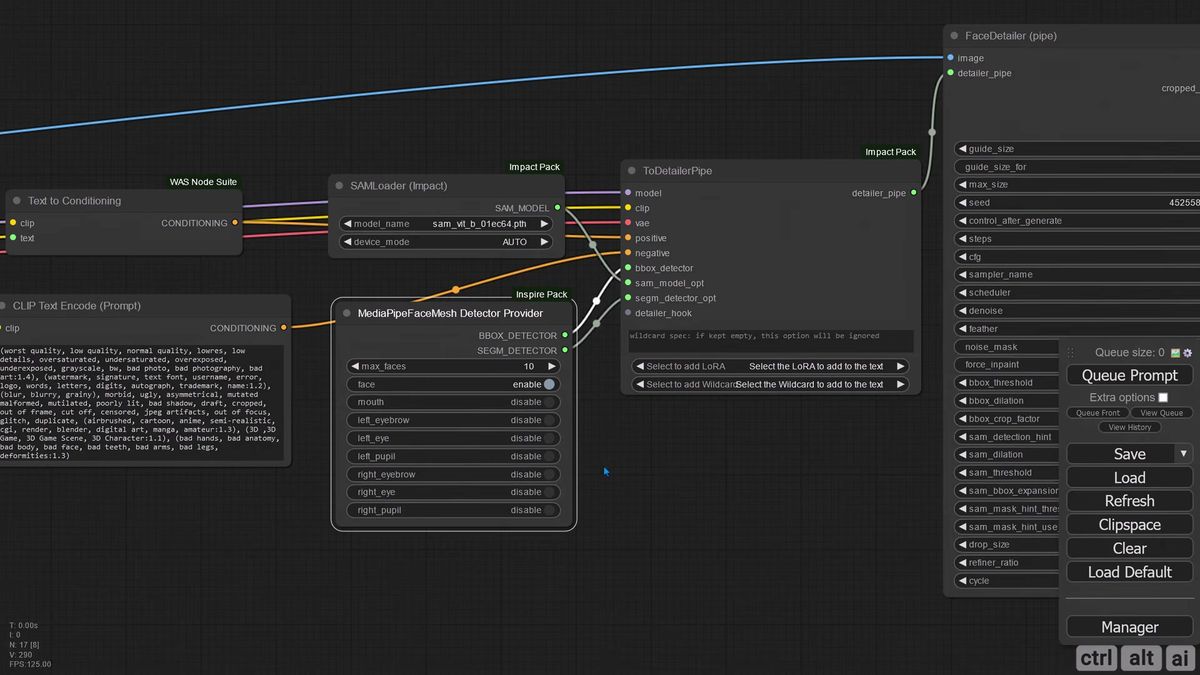This screenshot has height=675, width=1200.
Task: Click the negative prompt text area in CLIP Text Encode
Action: (143, 403)
